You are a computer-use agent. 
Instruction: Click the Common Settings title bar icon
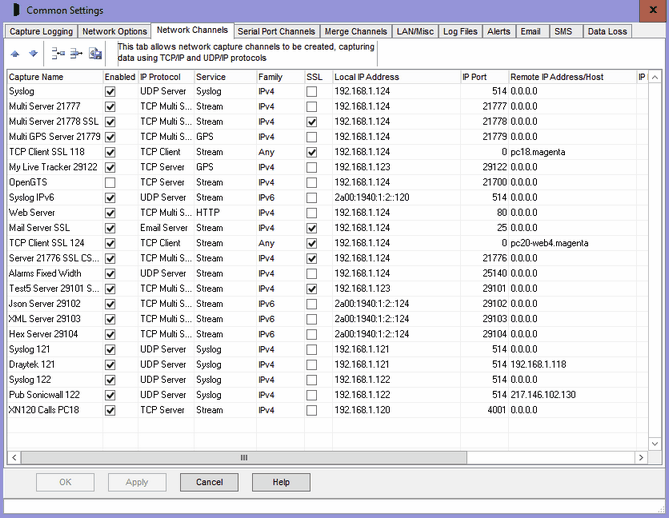click(12, 10)
